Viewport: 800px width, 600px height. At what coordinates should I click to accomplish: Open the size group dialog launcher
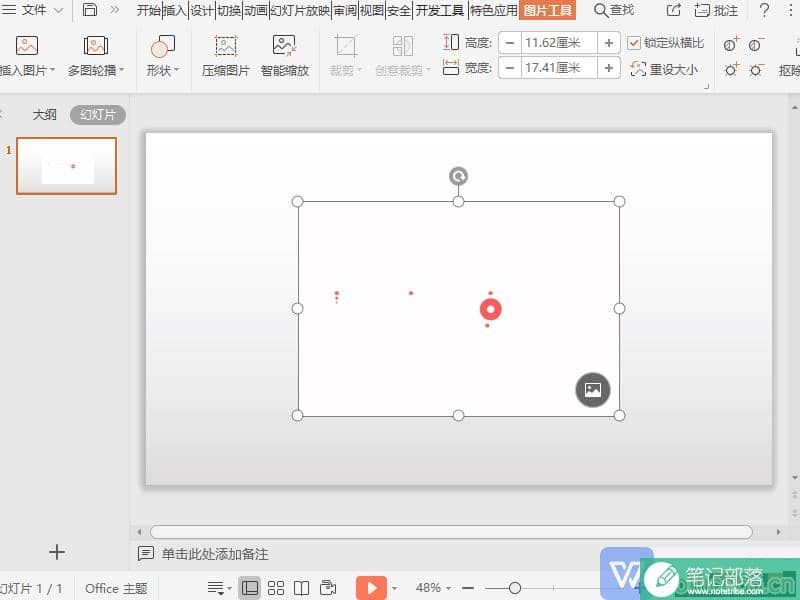(x=707, y=87)
